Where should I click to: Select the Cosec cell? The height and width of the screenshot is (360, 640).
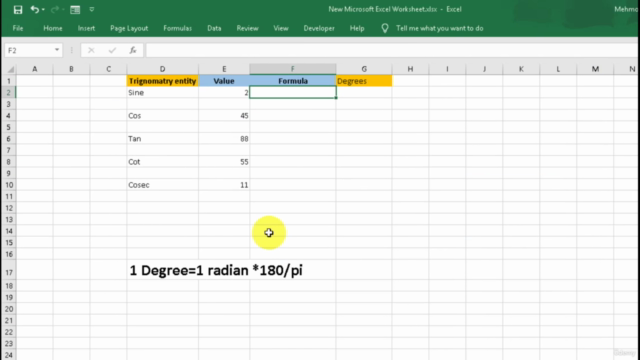(x=162, y=185)
